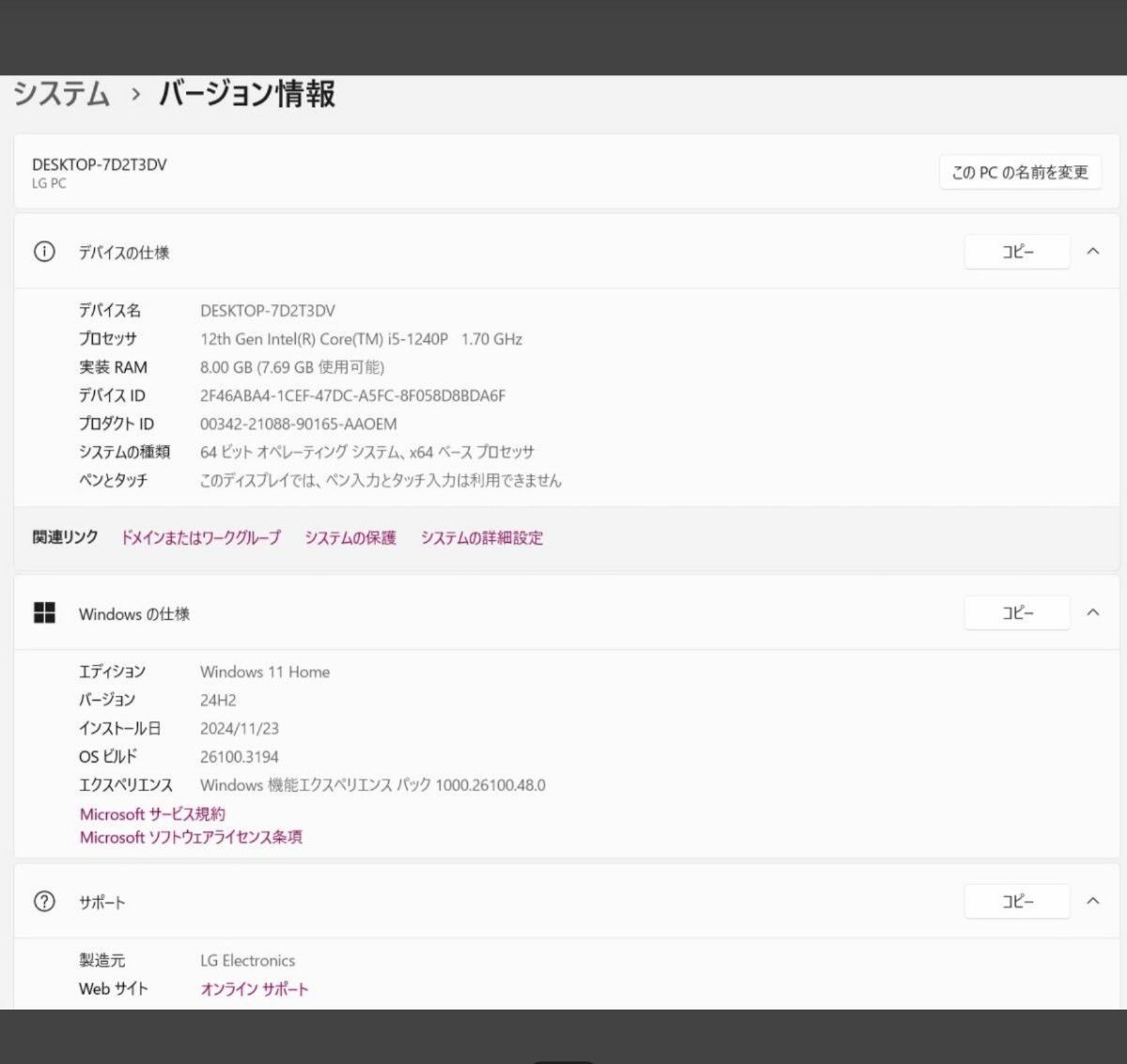Select OS build value 26100.3194
This screenshot has width=1127, height=1064.
tap(239, 757)
